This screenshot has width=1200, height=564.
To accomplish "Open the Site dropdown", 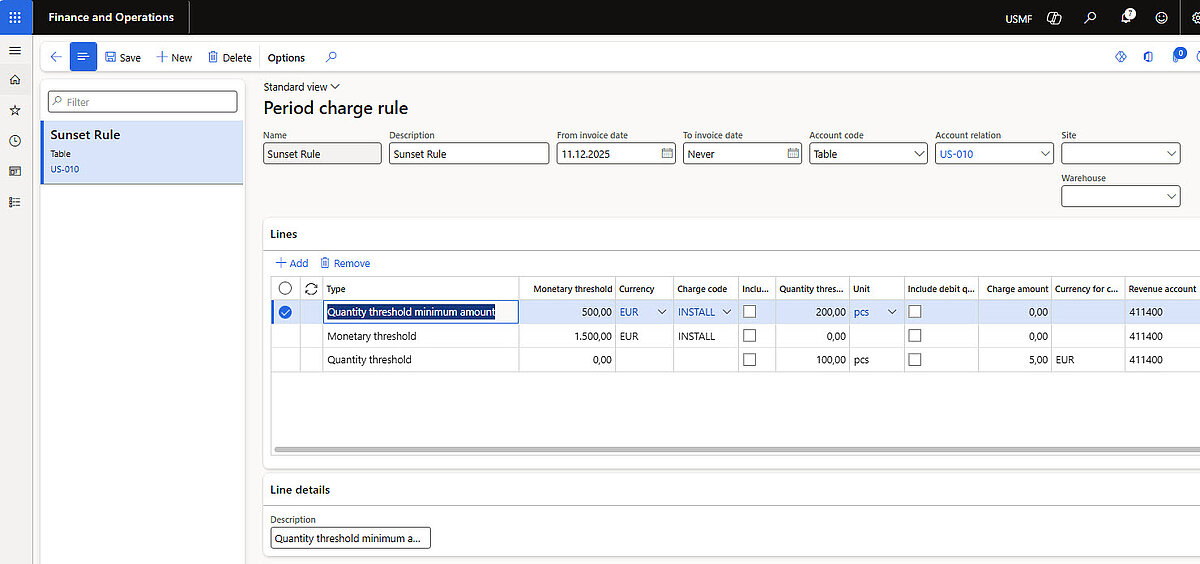I will pyautogui.click(x=1172, y=154).
